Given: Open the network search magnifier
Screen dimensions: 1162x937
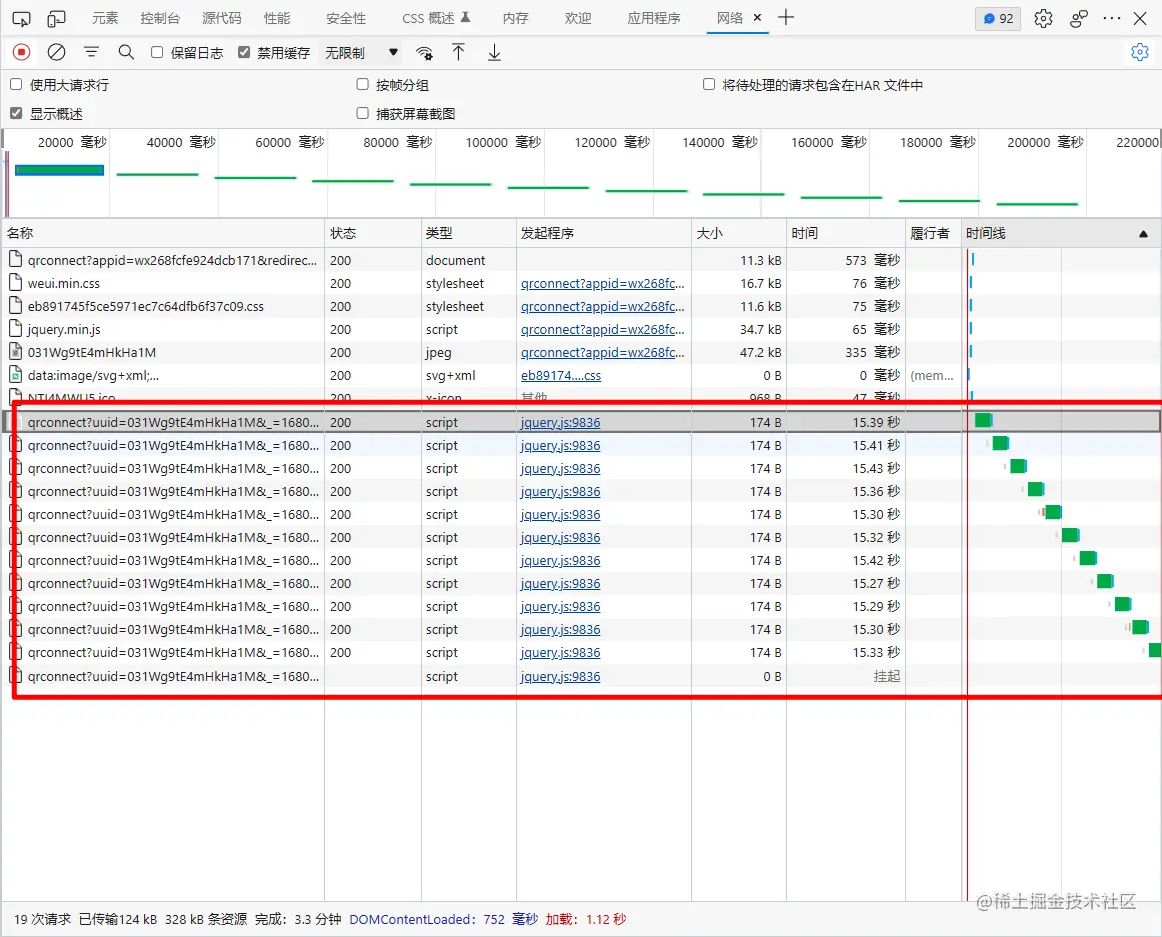Looking at the screenshot, I should 126,52.
